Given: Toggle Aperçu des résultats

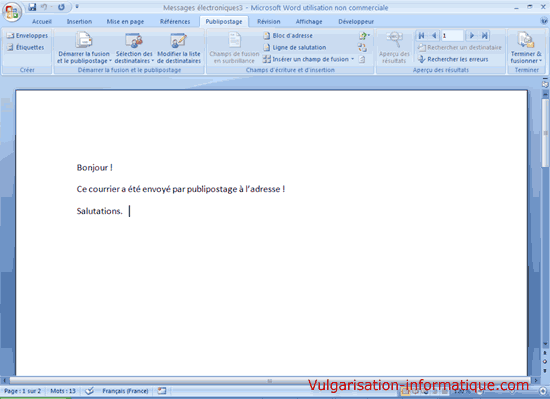Looking at the screenshot, I should pyautogui.click(x=394, y=48).
